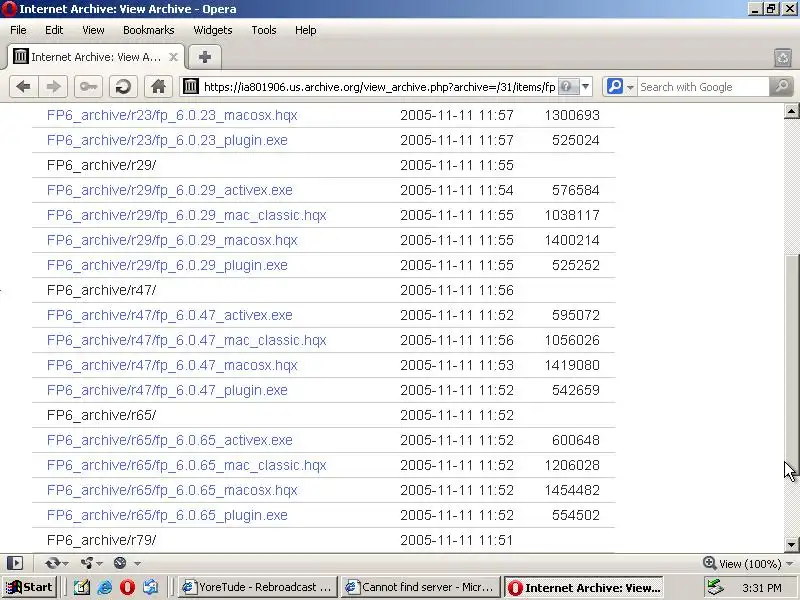Open link fp_6.0.65_activex.exe
This screenshot has width=800, height=600.
click(170, 440)
